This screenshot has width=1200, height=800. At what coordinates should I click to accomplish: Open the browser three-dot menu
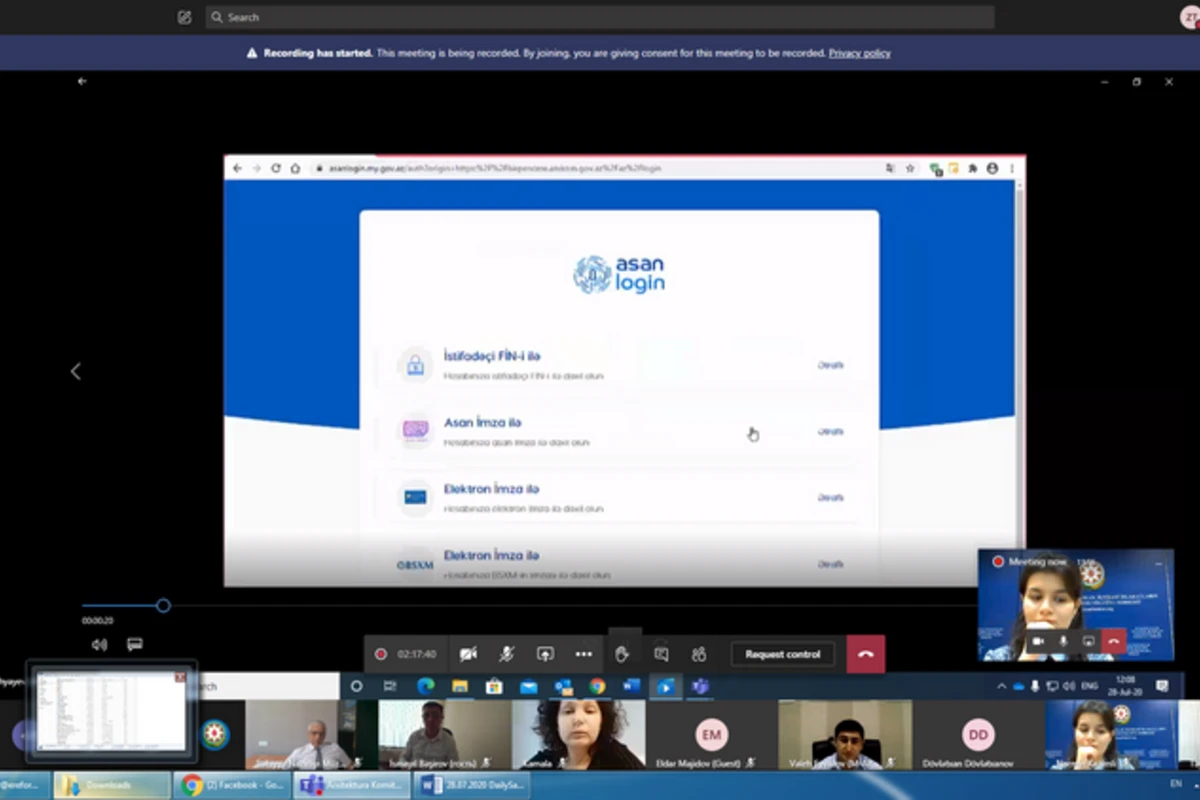[x=1011, y=169]
